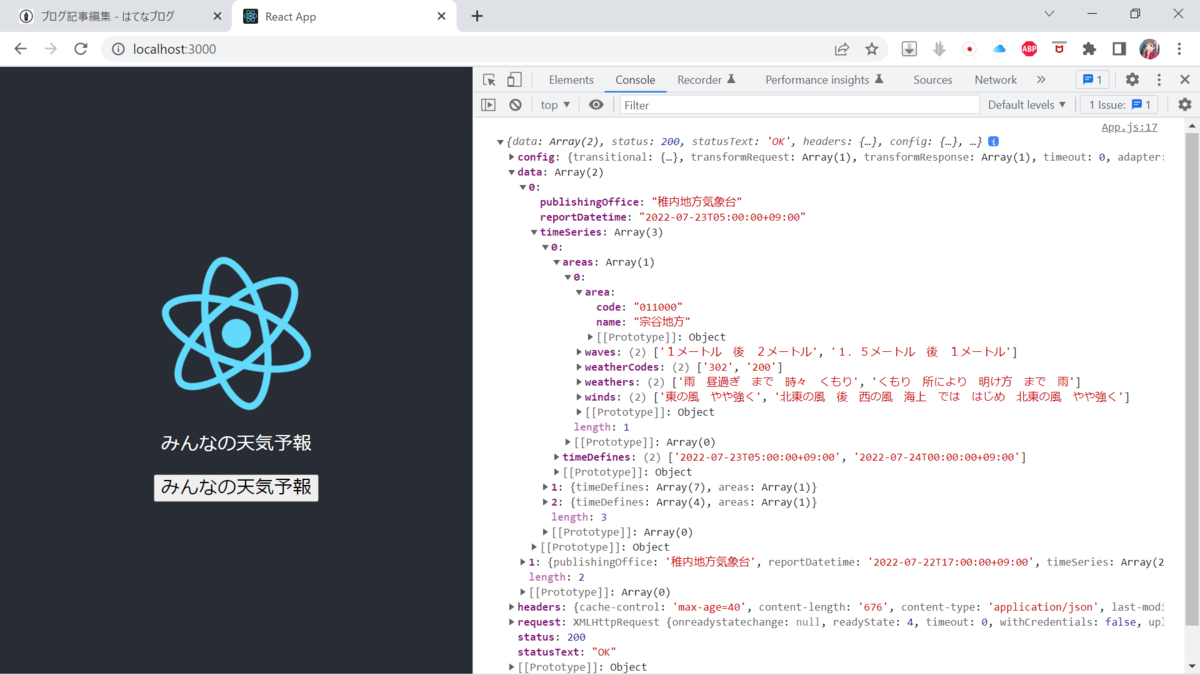
Task: Clear console with the ban icon
Action: pos(515,105)
